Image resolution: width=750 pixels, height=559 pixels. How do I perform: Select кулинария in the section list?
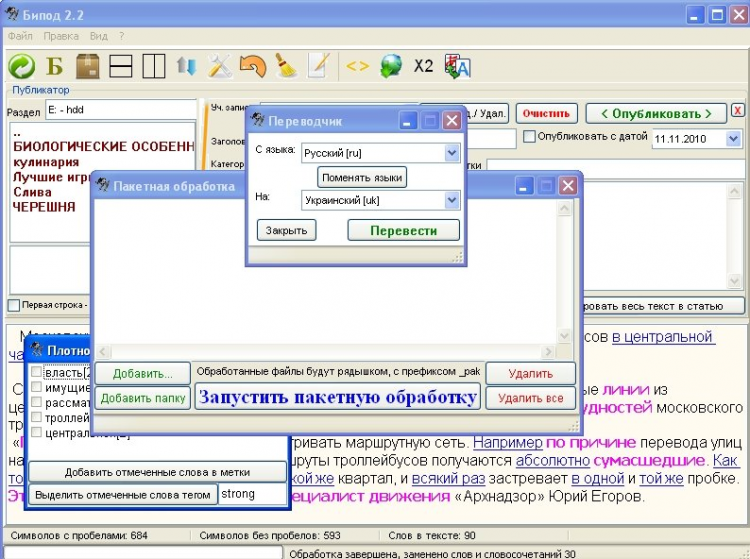[x=46, y=162]
